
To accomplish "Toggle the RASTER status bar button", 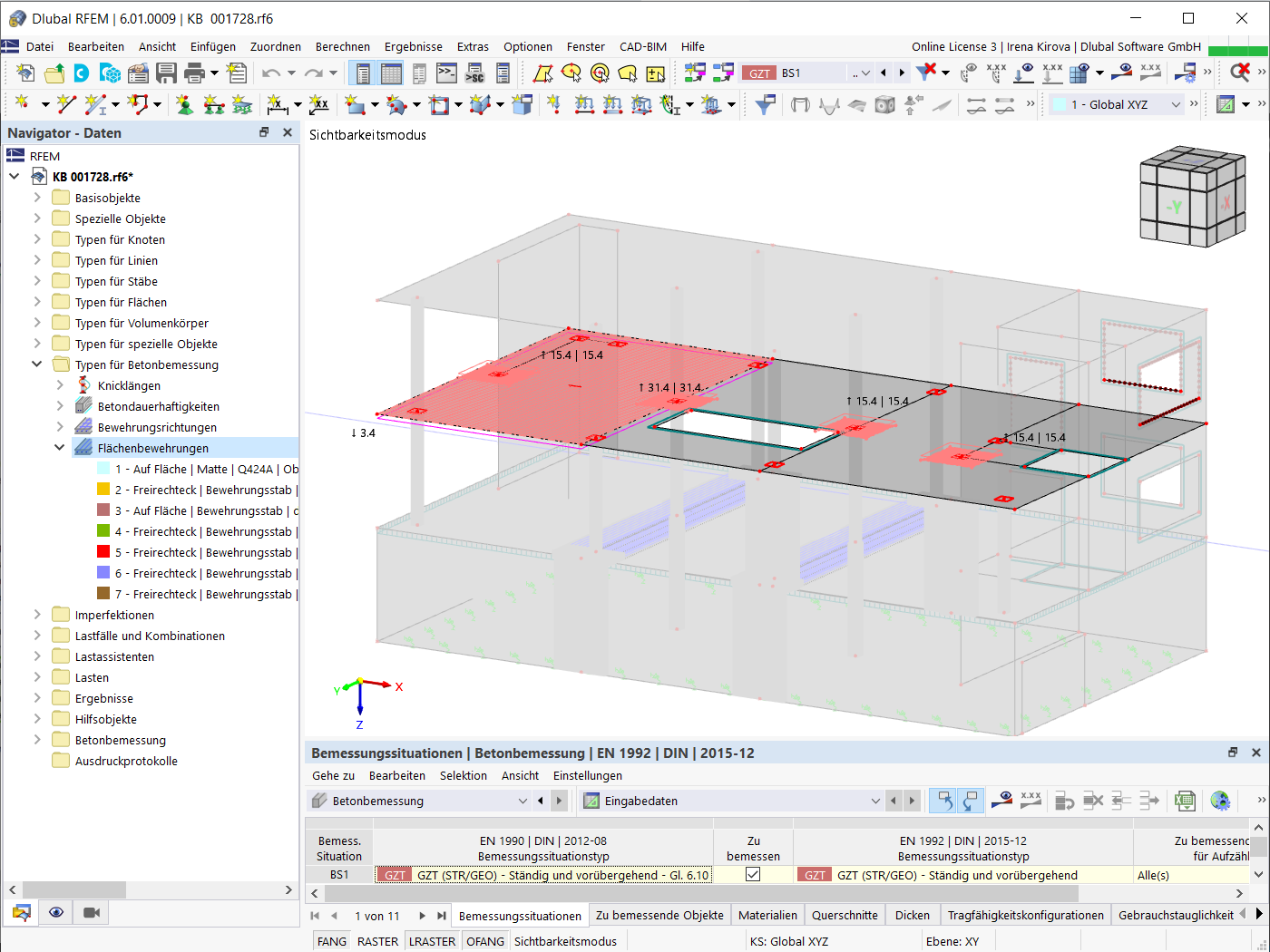I will (x=377, y=941).
